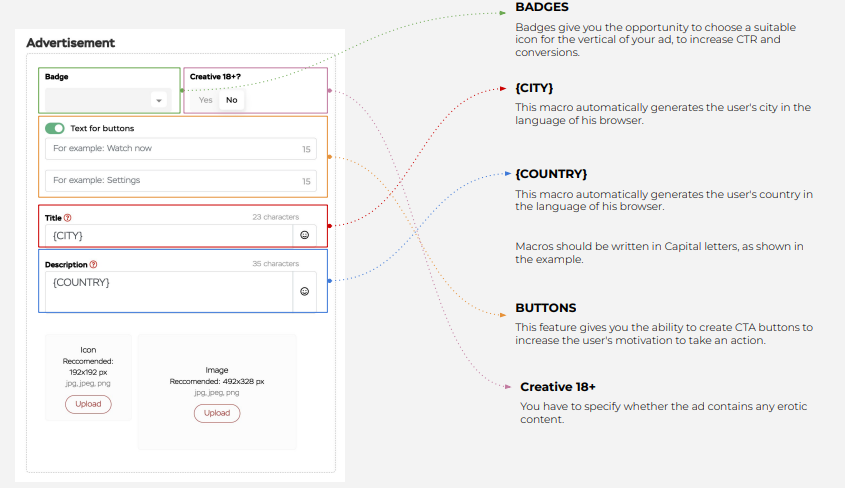Open the Badge selection box
Viewport: 845px width, 488px height.
(108, 100)
